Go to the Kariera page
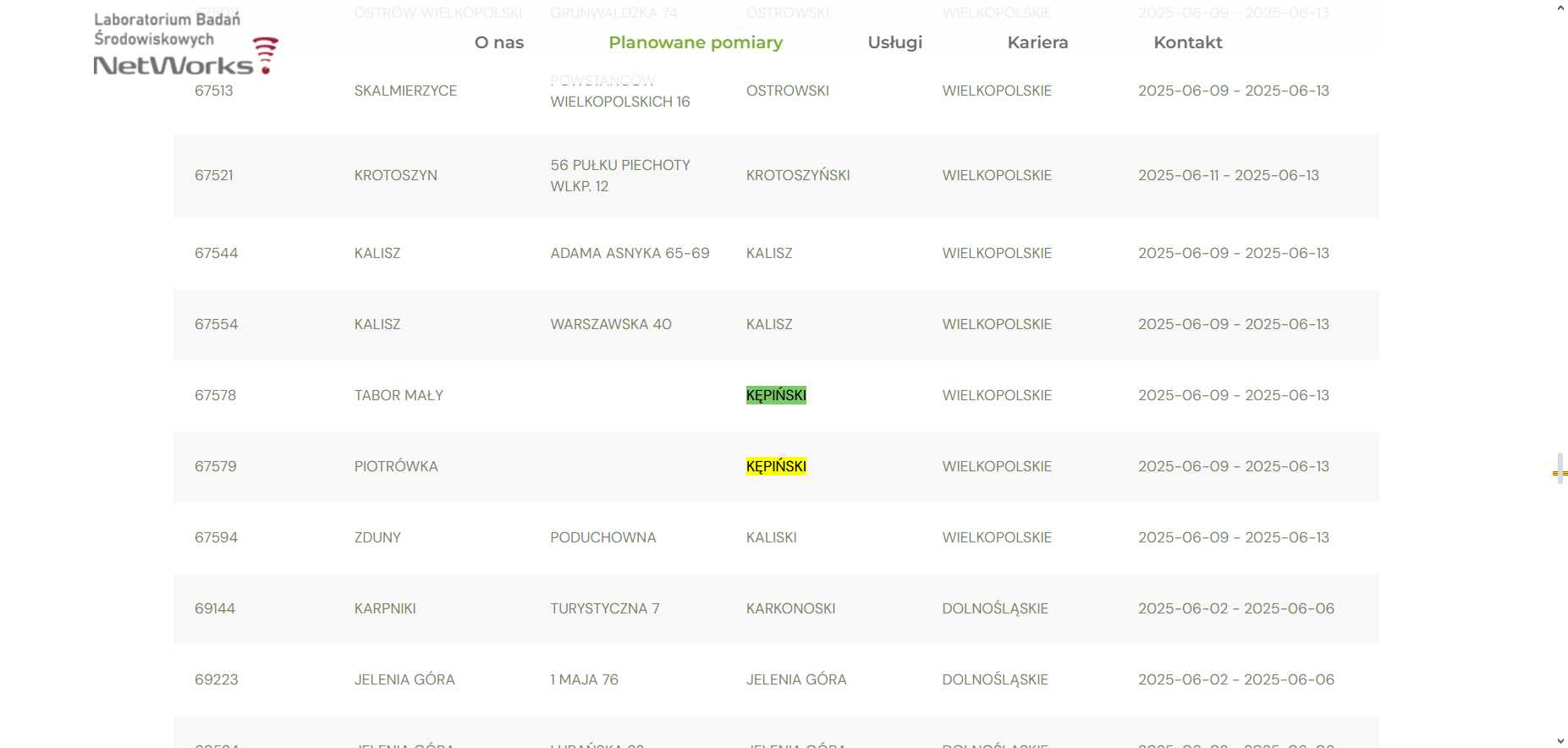Screen dimensions: 1568x748 [1037, 42]
